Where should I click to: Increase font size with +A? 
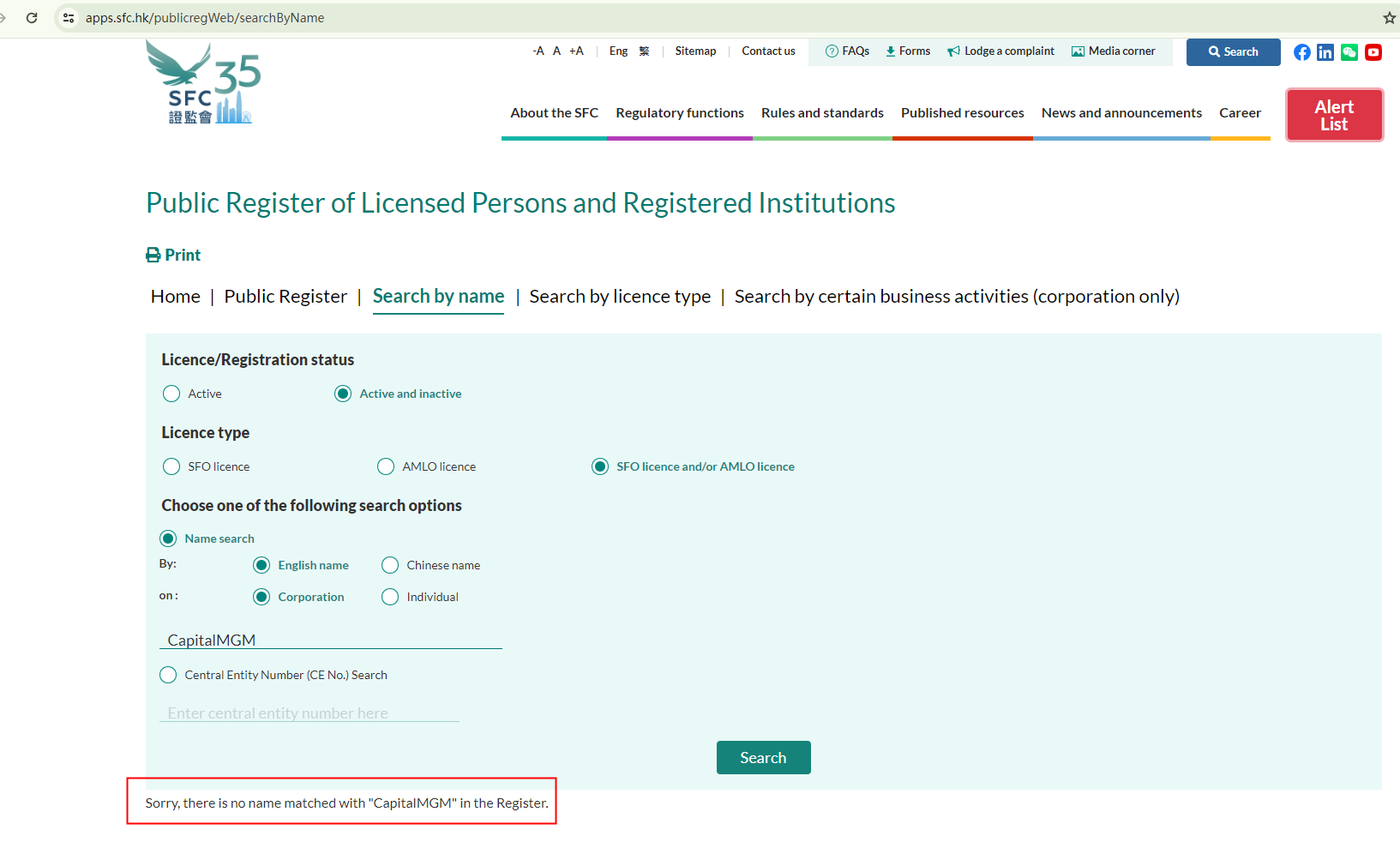tap(576, 51)
